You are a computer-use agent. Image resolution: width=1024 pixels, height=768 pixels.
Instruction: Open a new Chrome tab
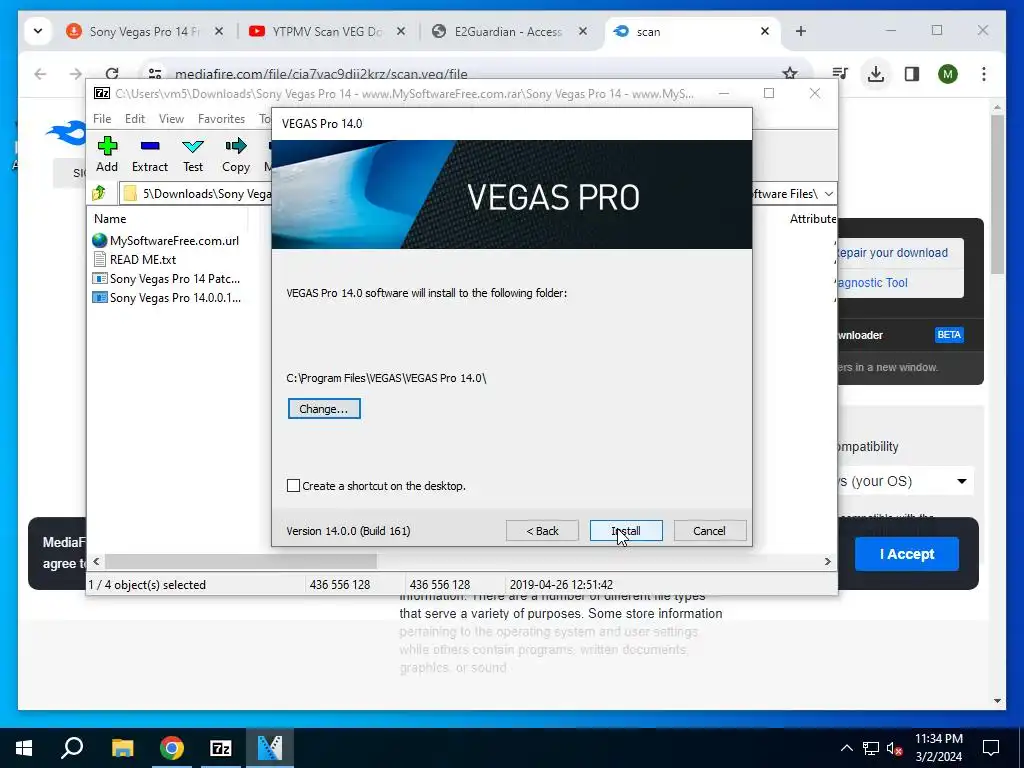(x=801, y=31)
